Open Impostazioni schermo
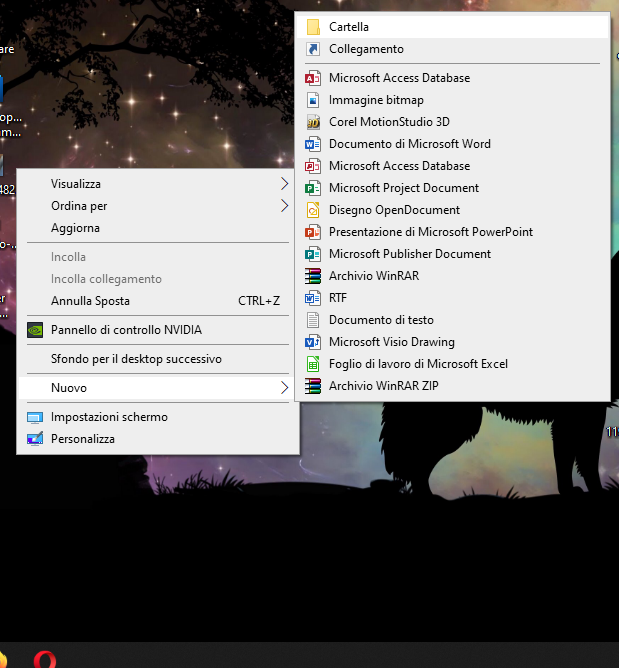The width and height of the screenshot is (619, 668). (109, 417)
